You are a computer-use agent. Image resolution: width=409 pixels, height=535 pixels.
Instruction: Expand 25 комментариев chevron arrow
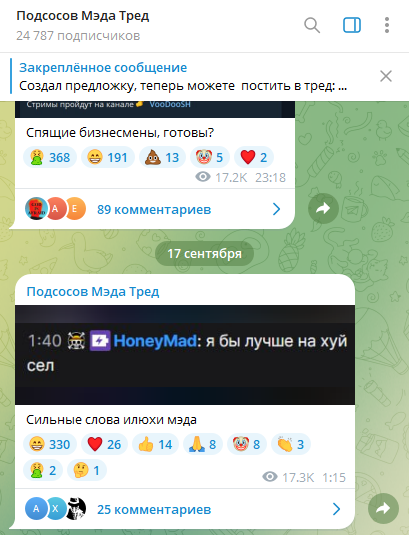click(336, 509)
